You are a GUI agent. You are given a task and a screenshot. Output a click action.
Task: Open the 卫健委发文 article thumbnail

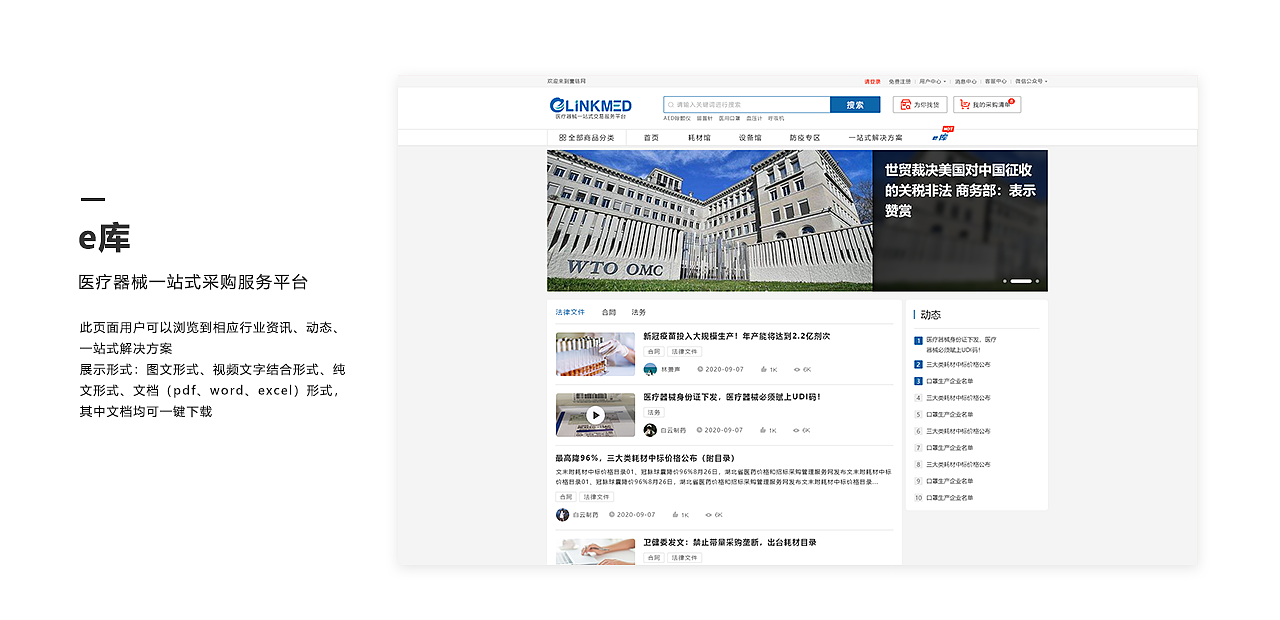click(x=595, y=552)
